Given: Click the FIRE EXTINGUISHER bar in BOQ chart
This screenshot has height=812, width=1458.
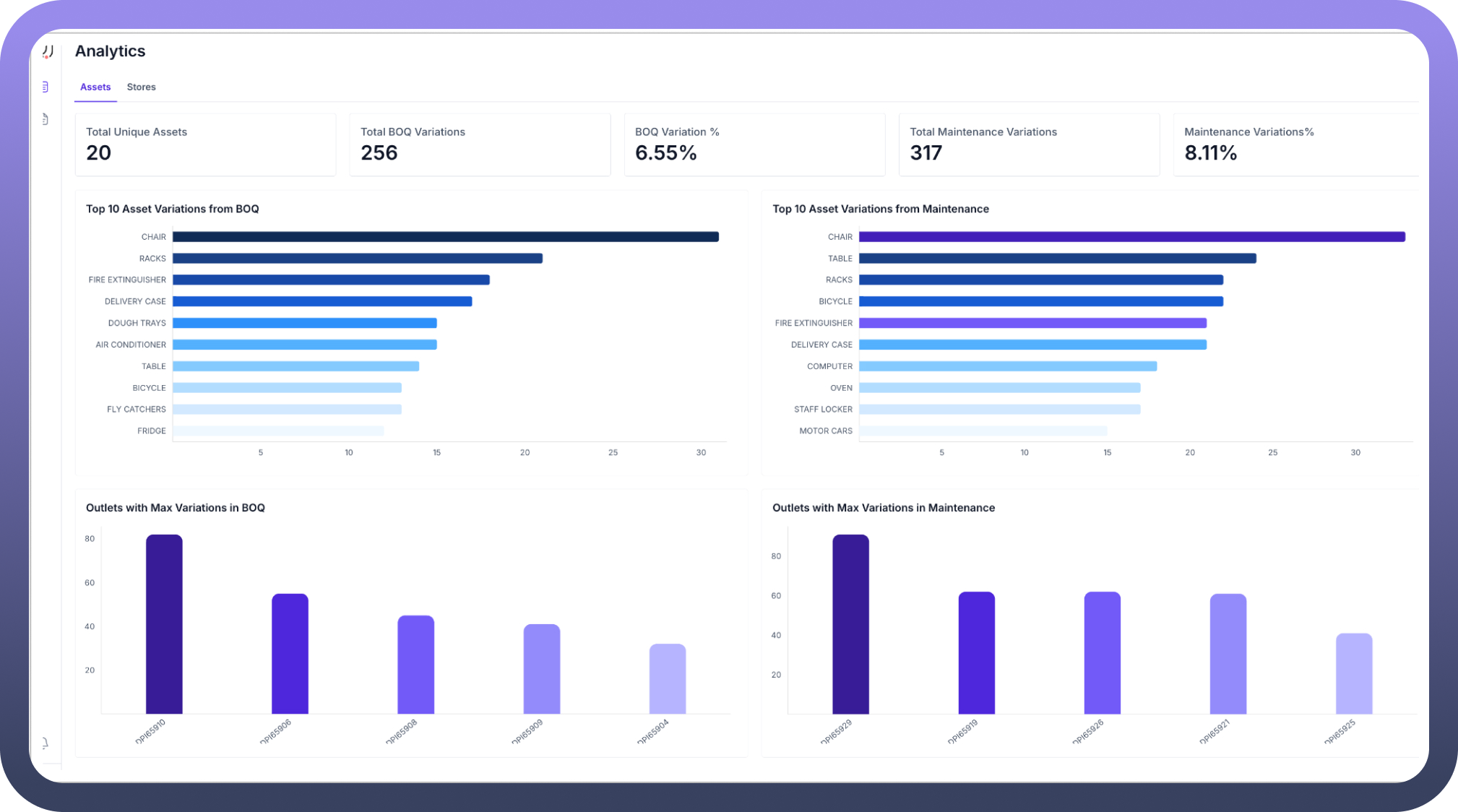Looking at the screenshot, I should point(331,280).
